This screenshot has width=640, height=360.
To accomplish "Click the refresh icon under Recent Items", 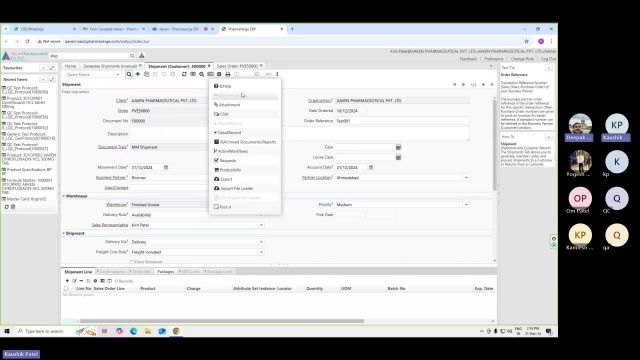I will pos(7,207).
